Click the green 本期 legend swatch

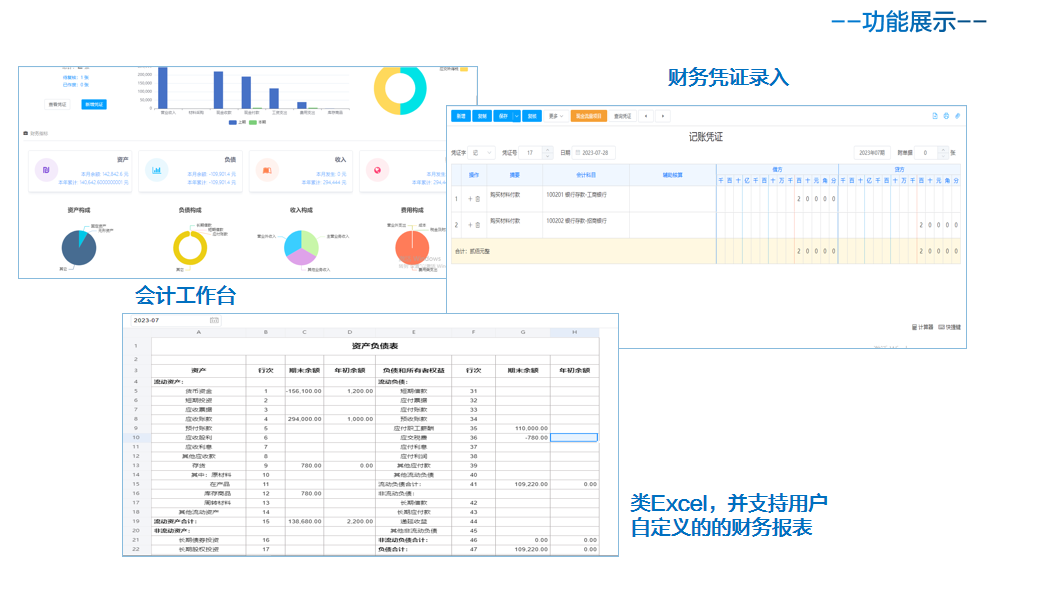point(252,122)
